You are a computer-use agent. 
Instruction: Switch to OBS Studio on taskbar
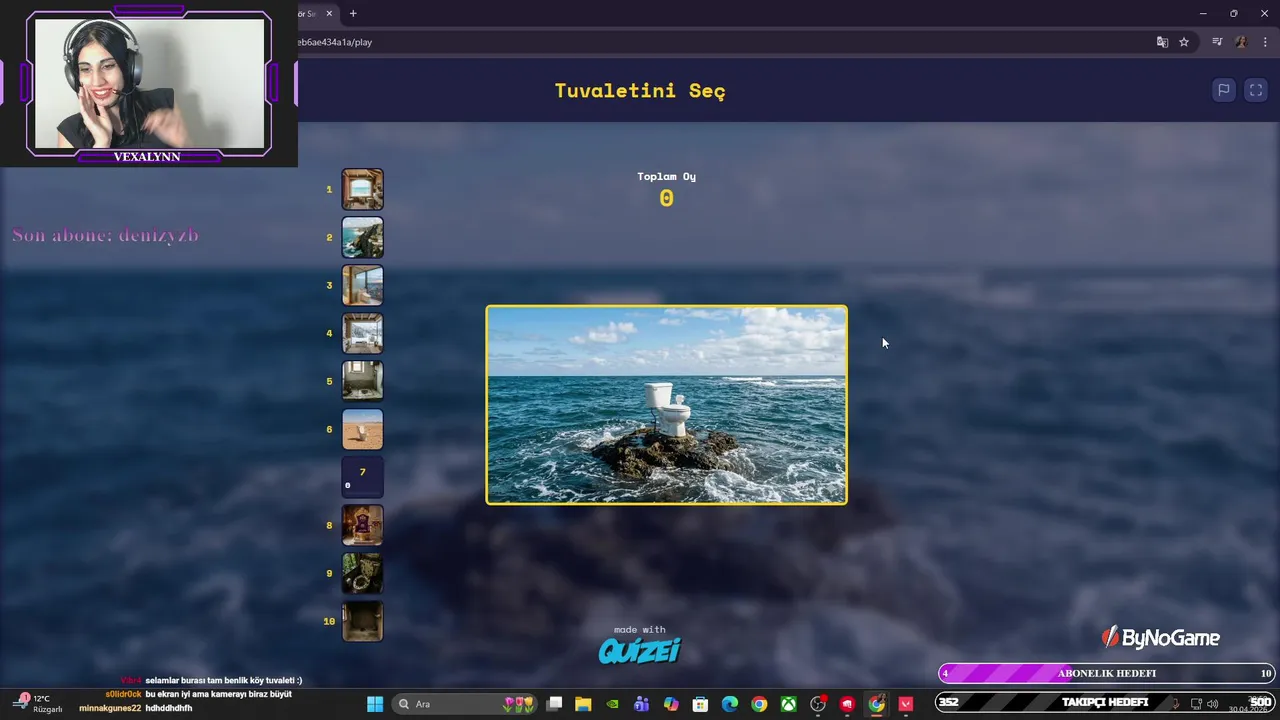818,704
